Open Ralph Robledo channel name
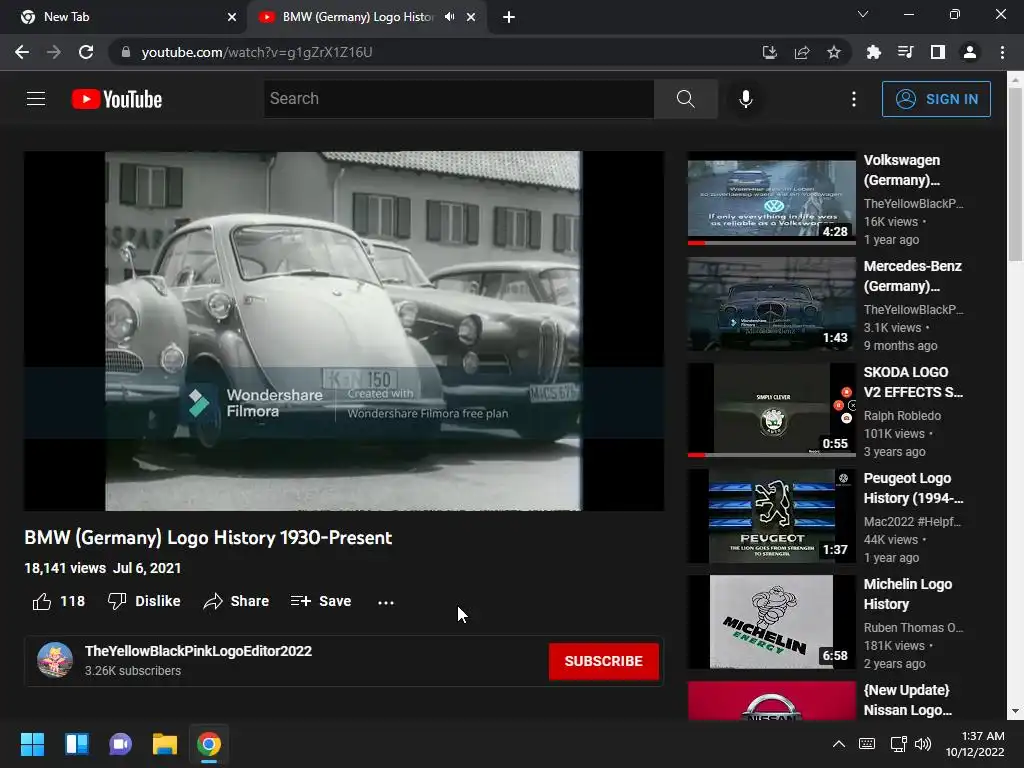The height and width of the screenshot is (768, 1024). point(903,415)
